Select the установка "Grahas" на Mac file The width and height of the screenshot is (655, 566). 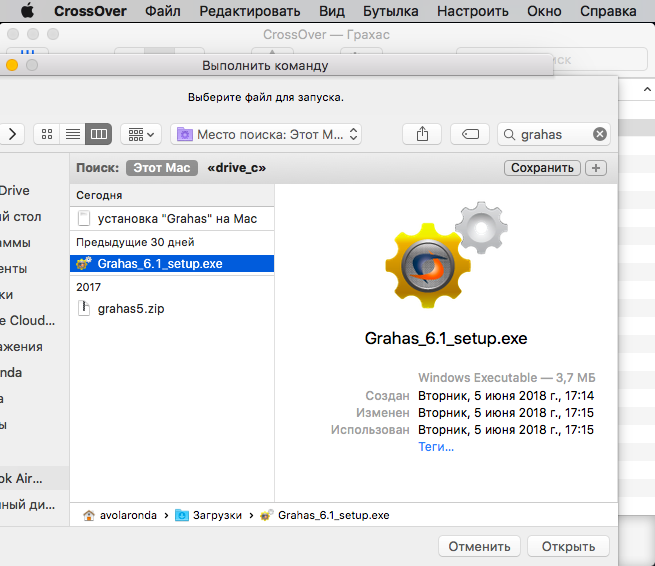(x=172, y=218)
